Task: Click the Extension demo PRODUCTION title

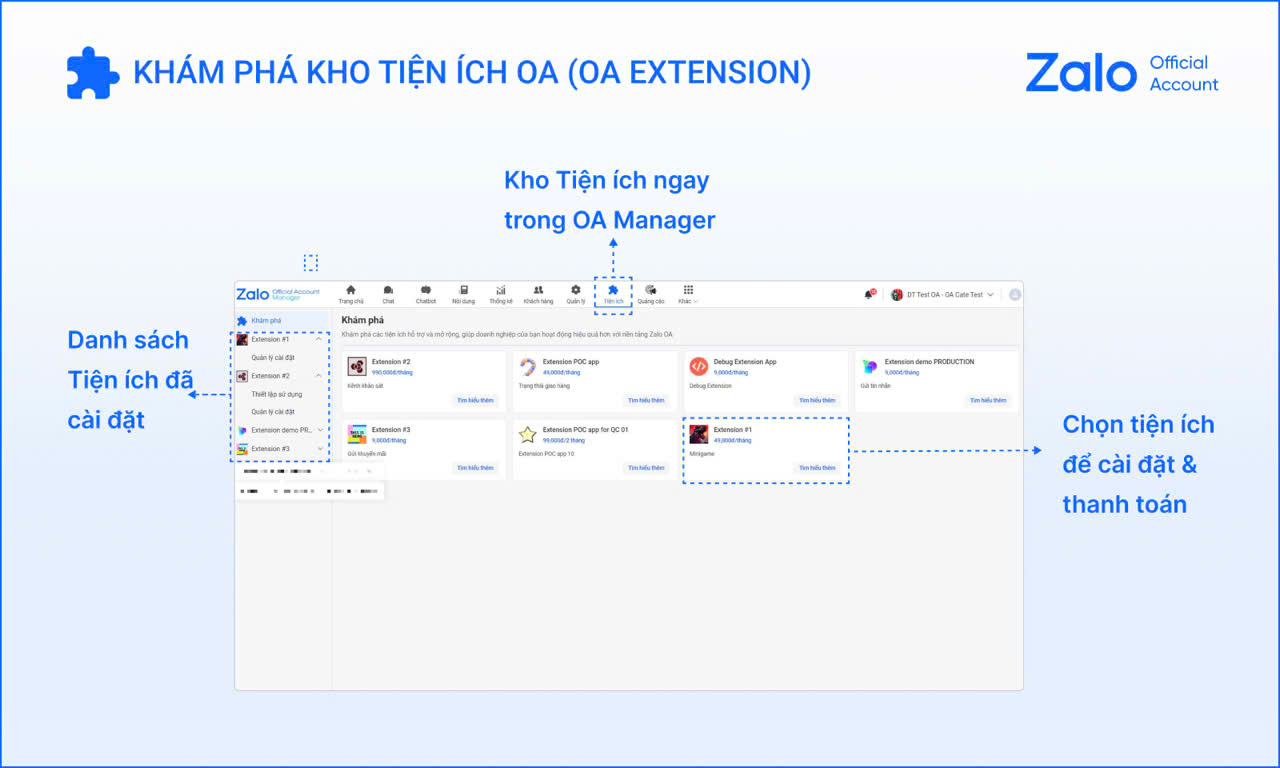Action: pos(929,362)
